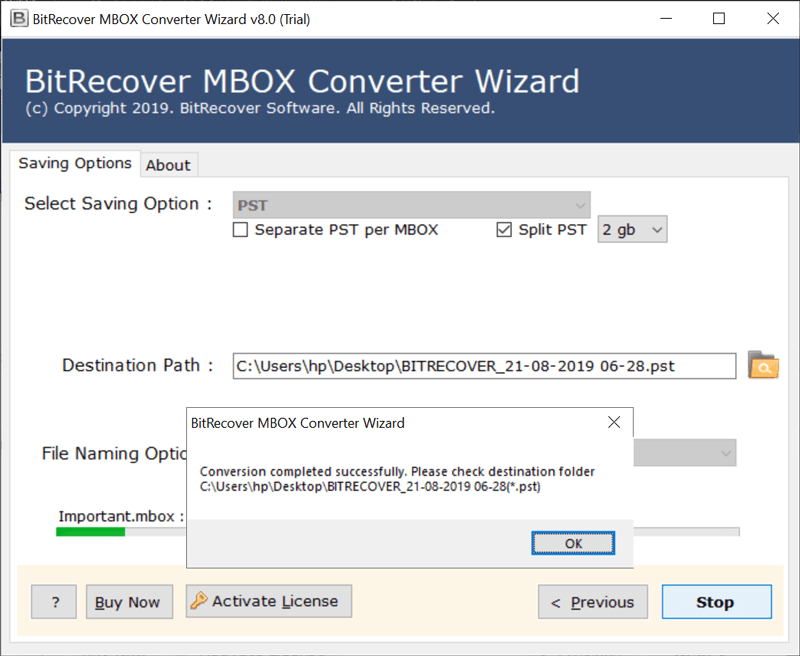The width and height of the screenshot is (800, 656).
Task: Click the BitRecover app icon in title bar
Action: [19, 19]
